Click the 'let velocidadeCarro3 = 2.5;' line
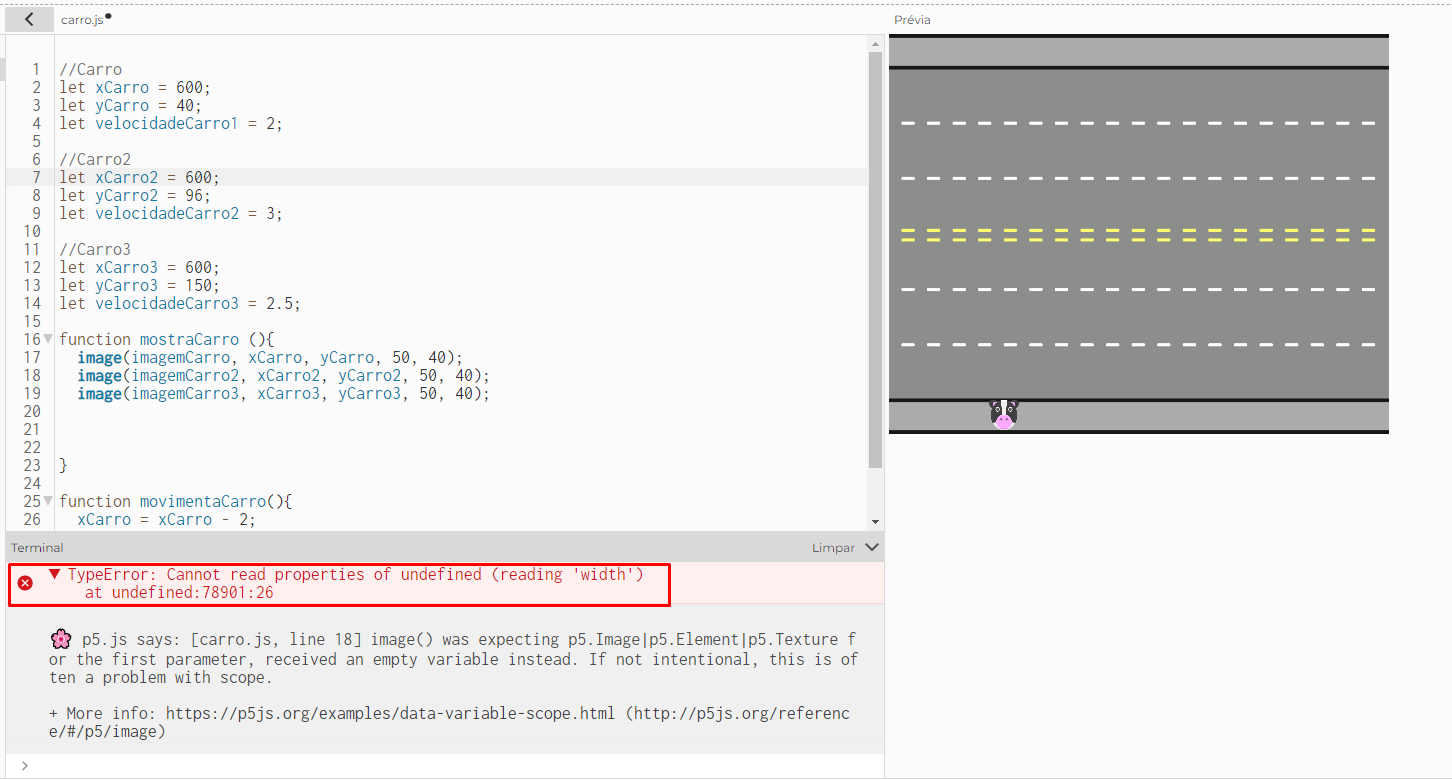The width and height of the screenshot is (1452, 780). 180,304
